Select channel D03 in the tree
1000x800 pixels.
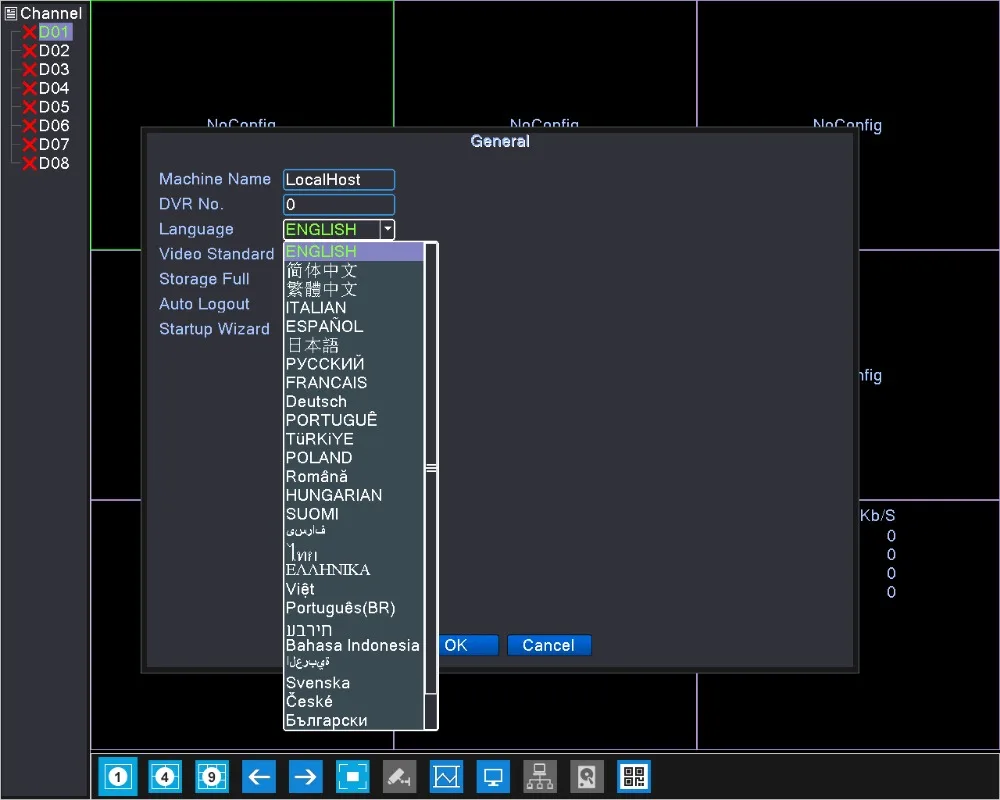[54, 70]
